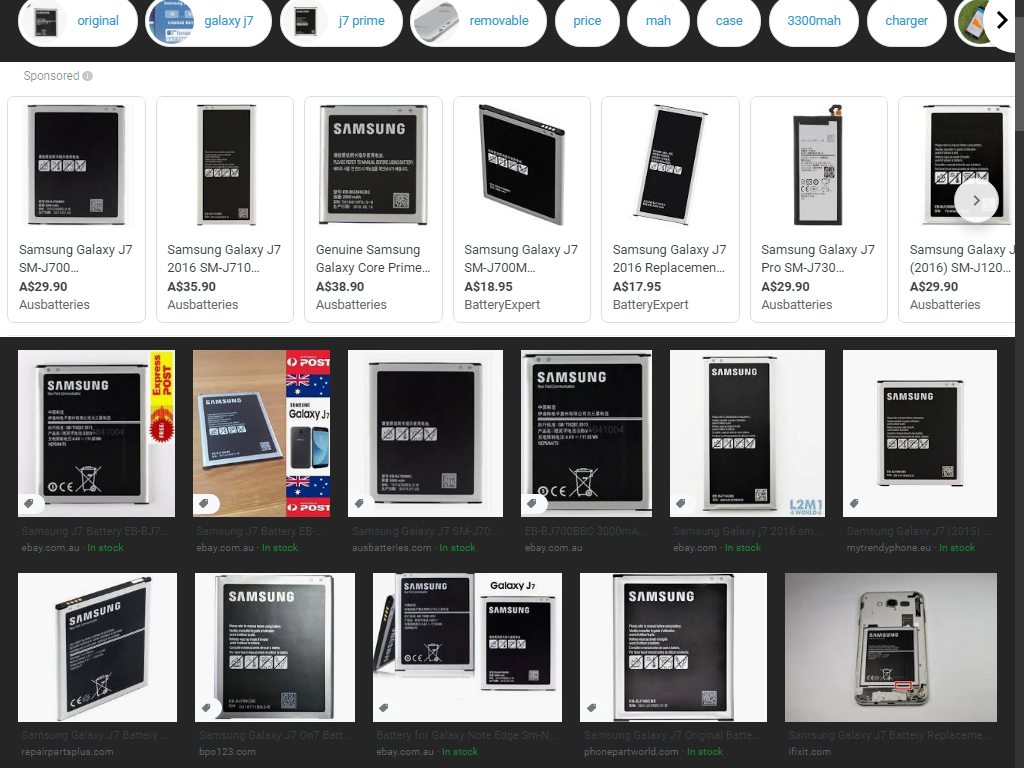Screen dimensions: 1024x768
Task: Open Samsung Galaxy J (2016) SM-J120 ad
Action: [x=957, y=210]
